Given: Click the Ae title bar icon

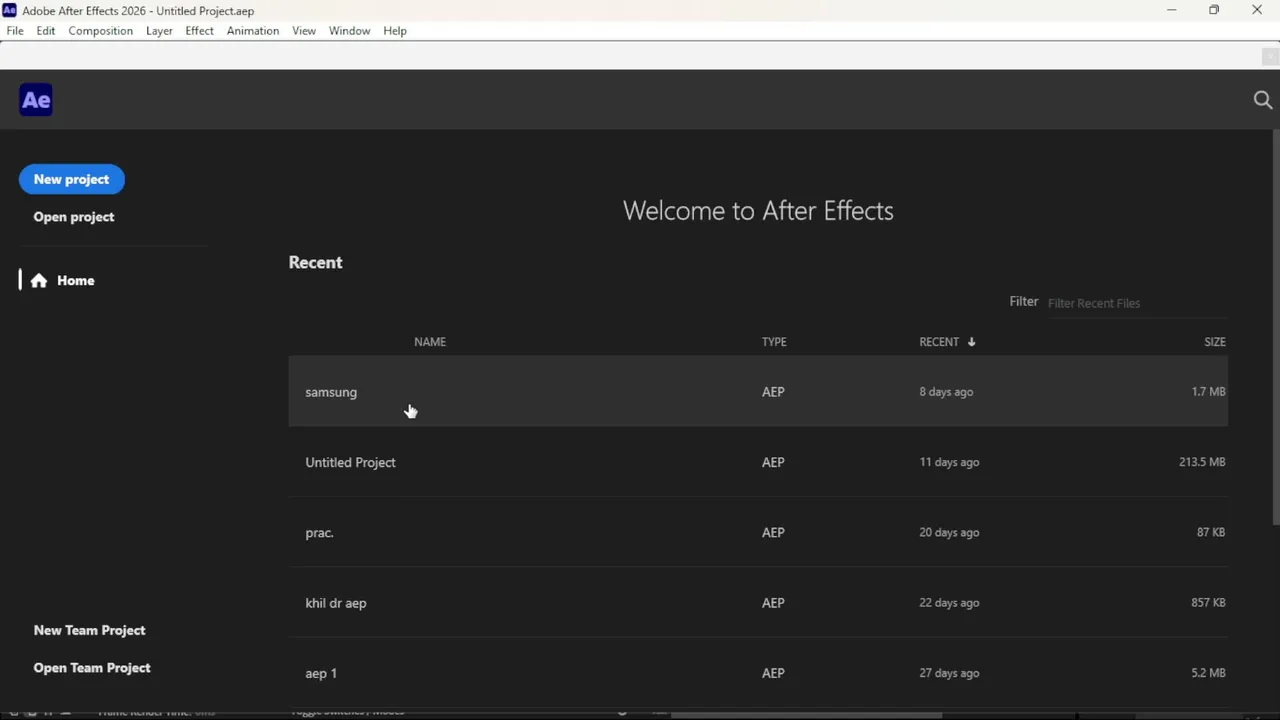Looking at the screenshot, I should 10,10.
